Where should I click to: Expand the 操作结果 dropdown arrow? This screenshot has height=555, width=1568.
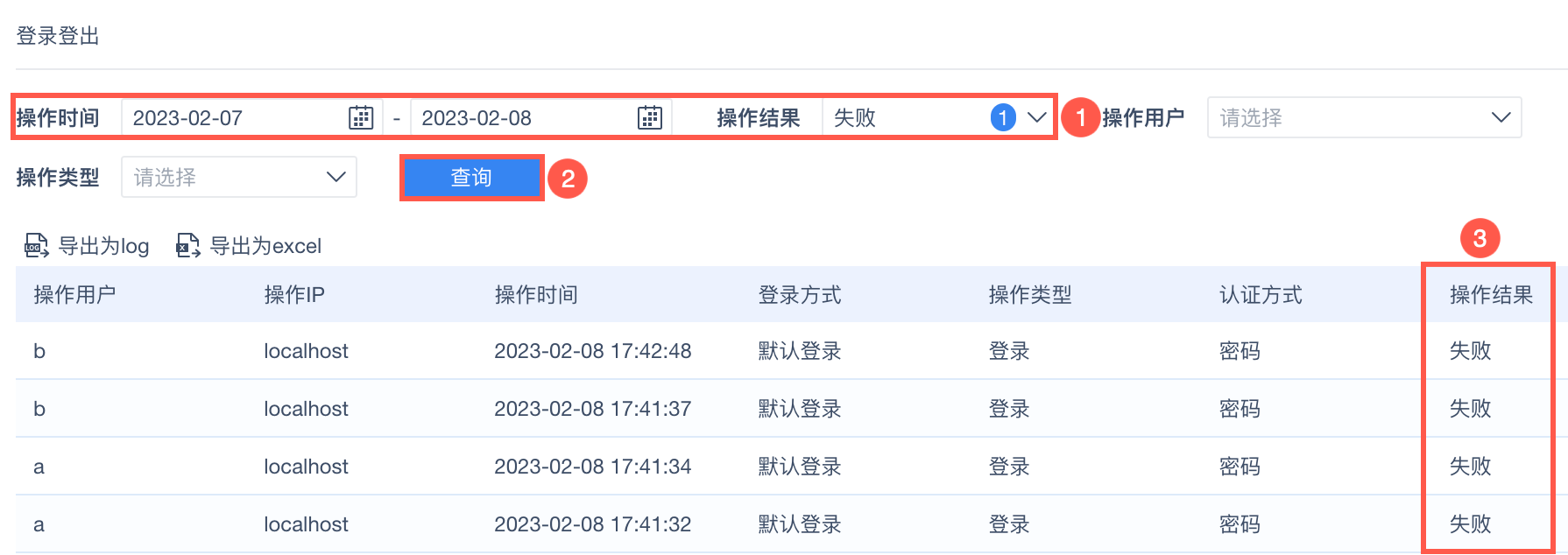click(1037, 117)
